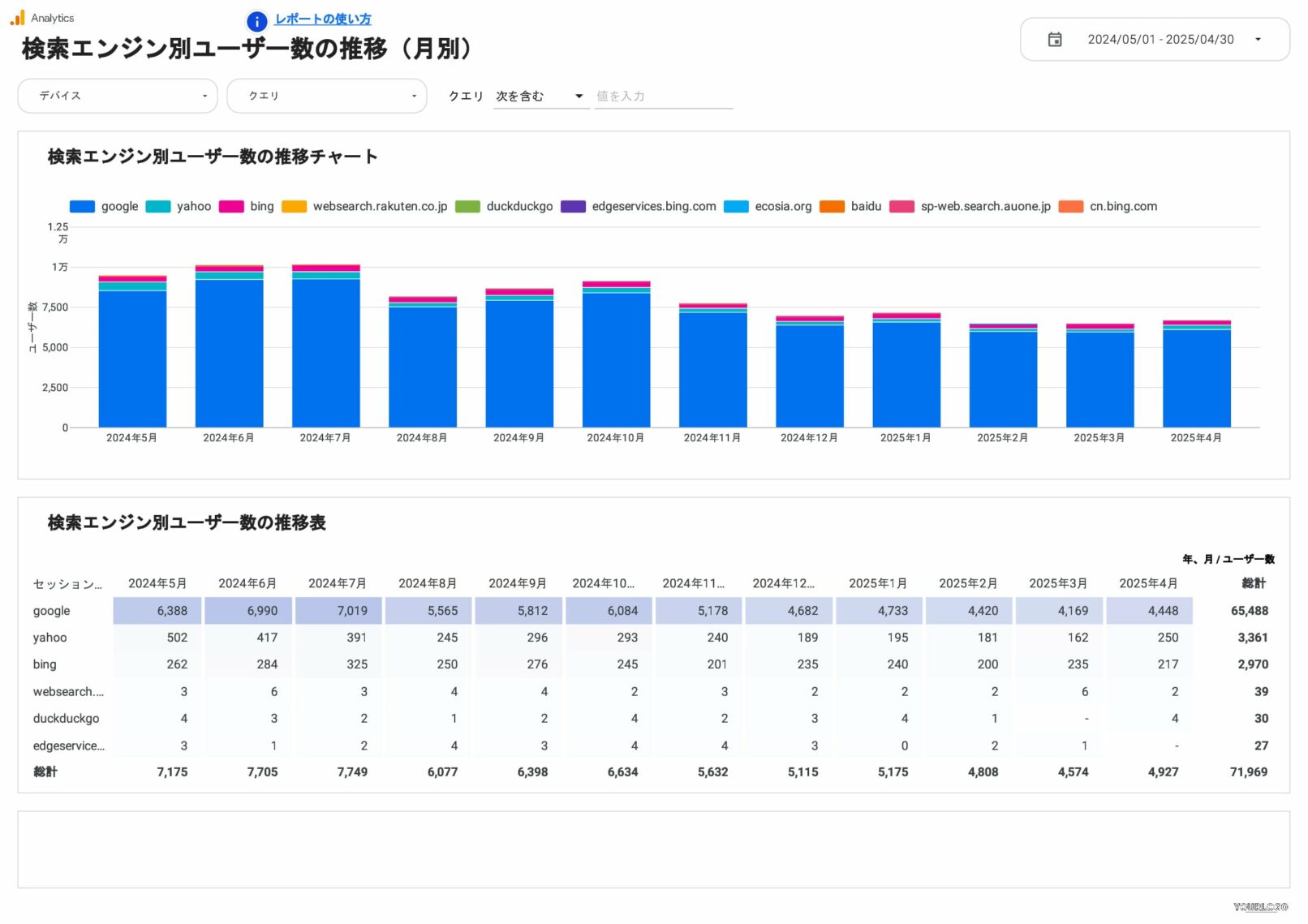Select the 2024年7月 bar in the chart
Screen dimensions: 1308x924
tap(326, 349)
